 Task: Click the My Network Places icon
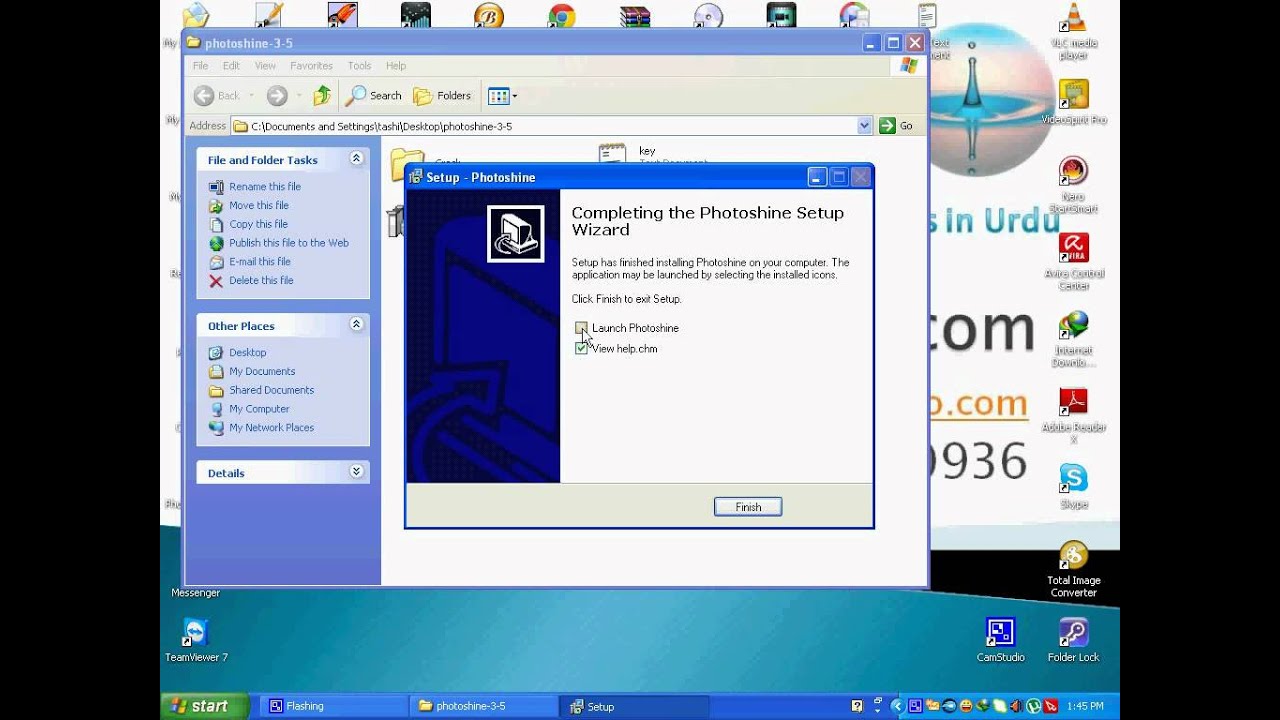coord(216,428)
